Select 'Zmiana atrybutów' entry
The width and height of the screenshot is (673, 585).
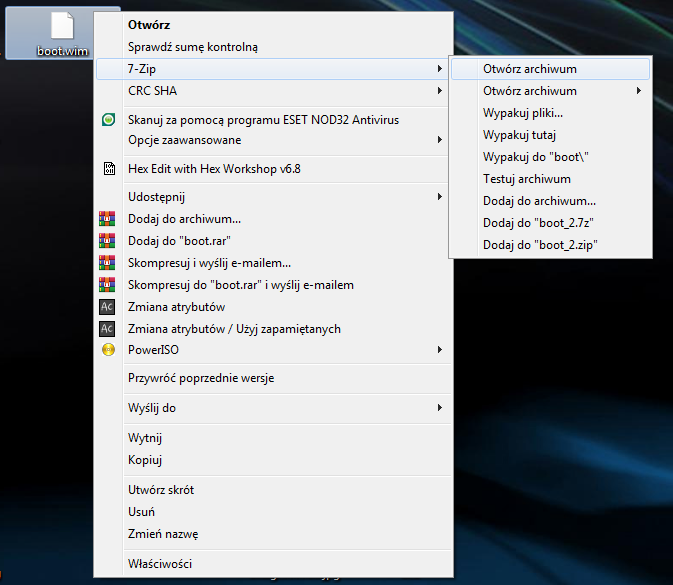click(x=274, y=307)
